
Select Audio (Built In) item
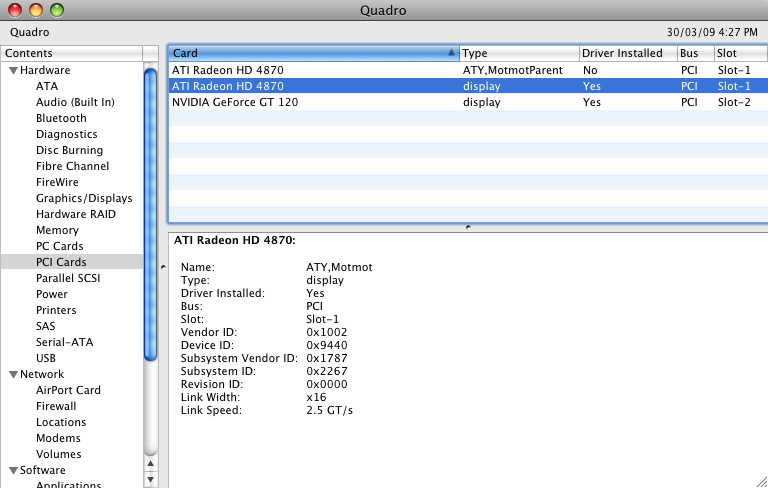[75, 102]
